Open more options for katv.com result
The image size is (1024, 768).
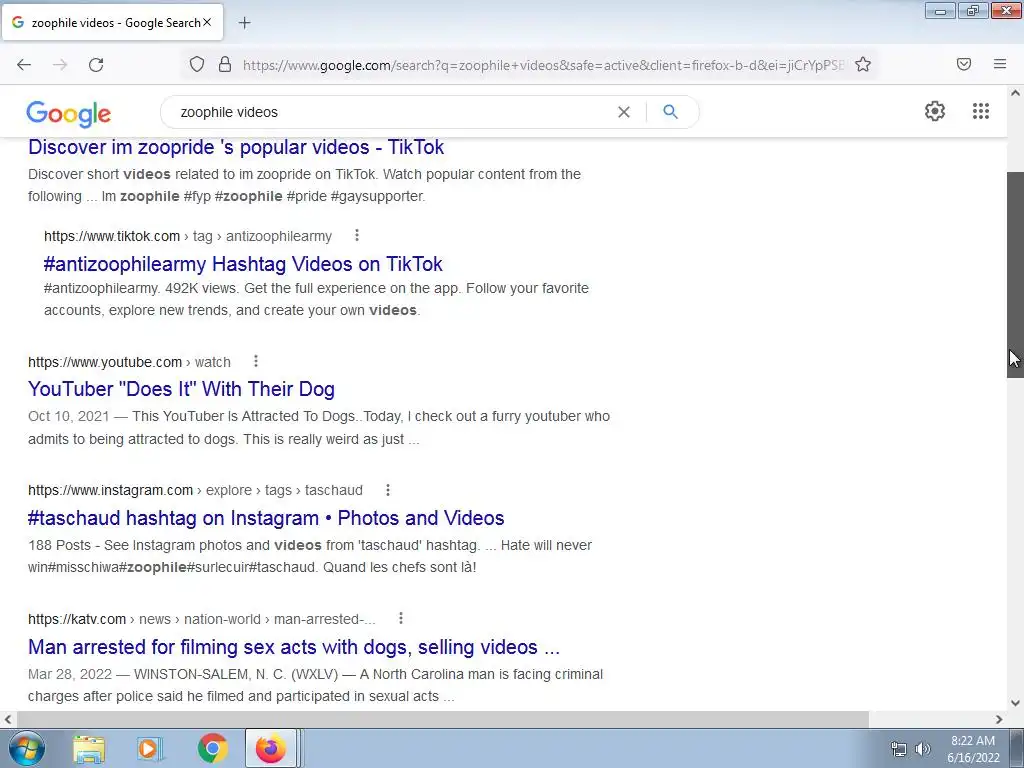pos(401,618)
